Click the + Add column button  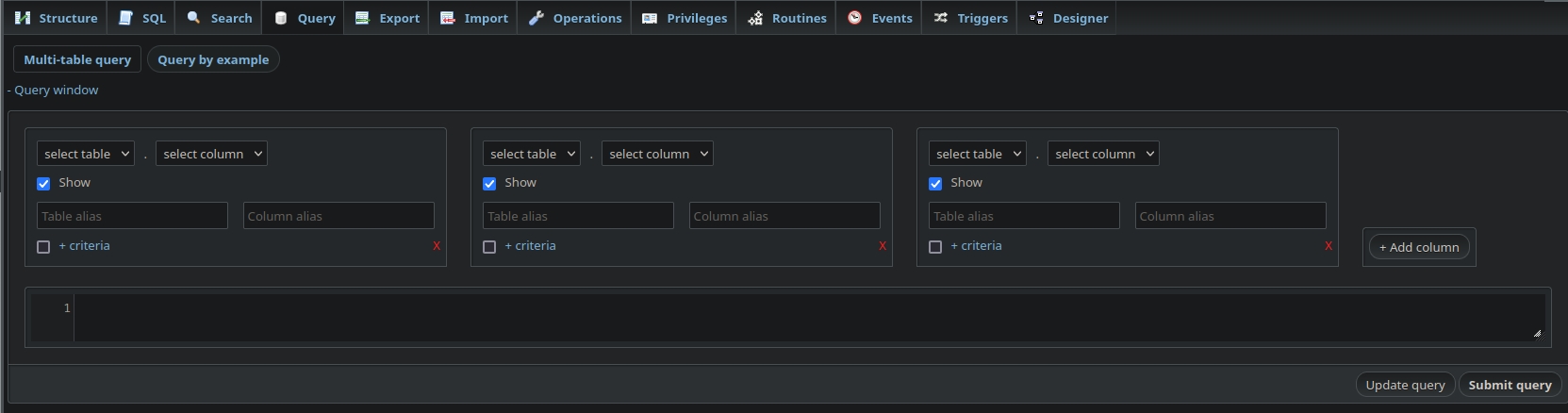click(x=1418, y=247)
